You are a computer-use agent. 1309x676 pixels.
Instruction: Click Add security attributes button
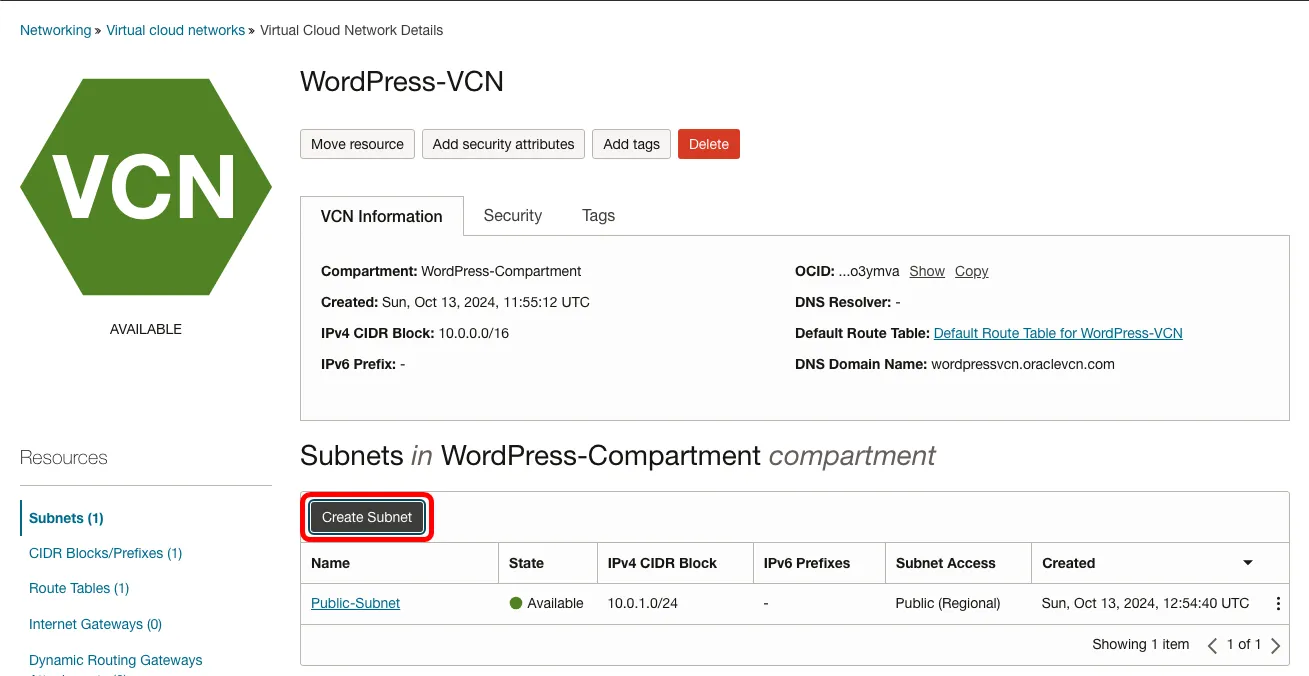503,144
